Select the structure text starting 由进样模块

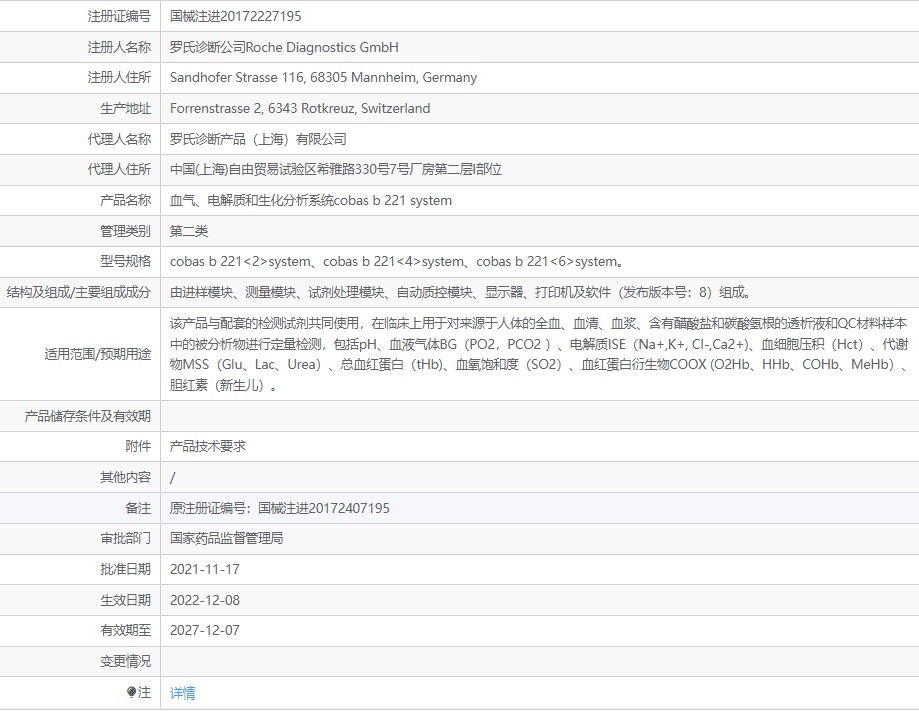coord(460,292)
